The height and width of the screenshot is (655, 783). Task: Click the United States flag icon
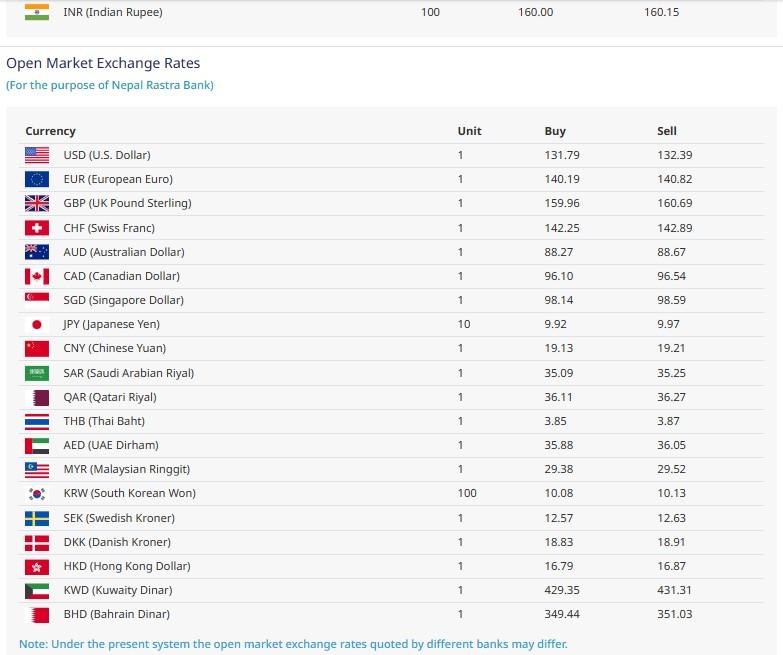[37, 155]
